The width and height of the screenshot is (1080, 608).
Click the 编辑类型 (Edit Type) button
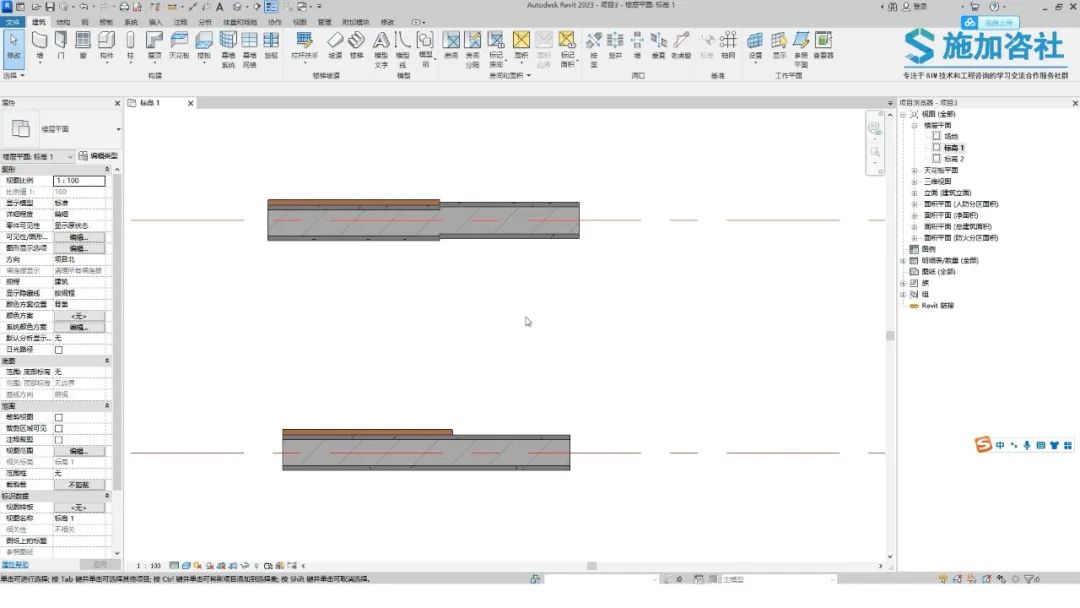[x=98, y=156]
